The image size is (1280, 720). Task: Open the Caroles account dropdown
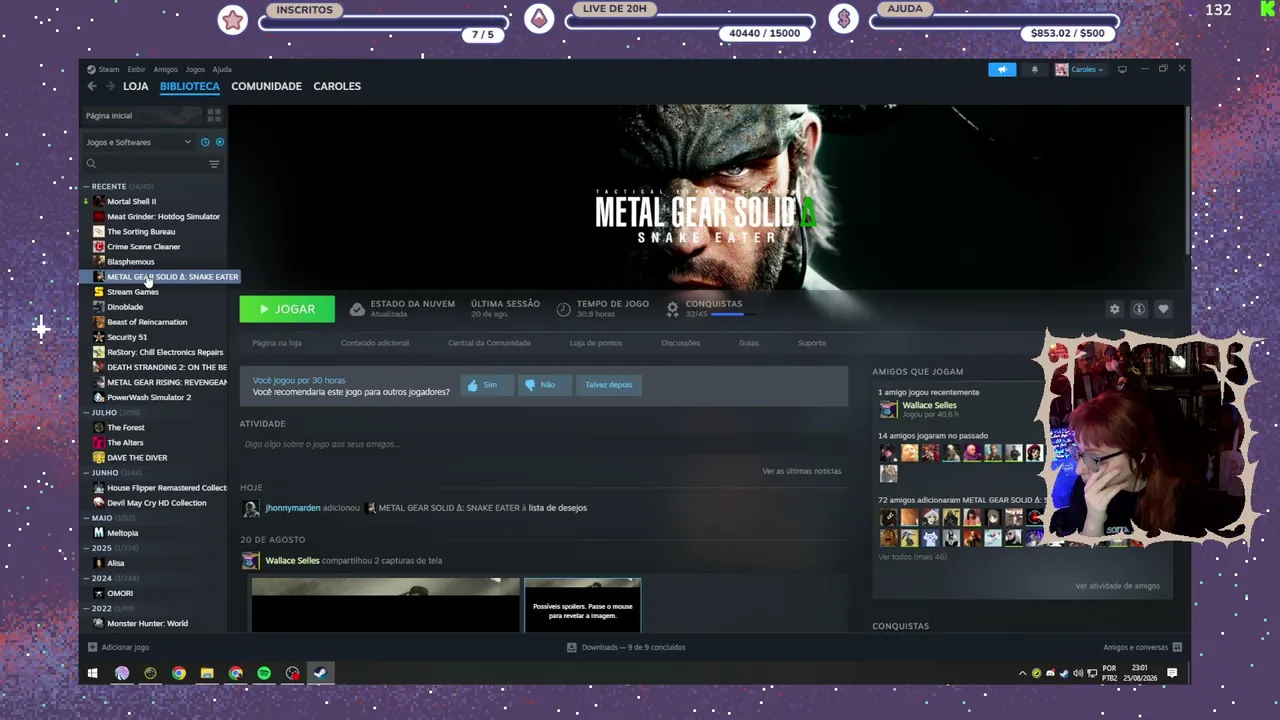[1079, 70]
